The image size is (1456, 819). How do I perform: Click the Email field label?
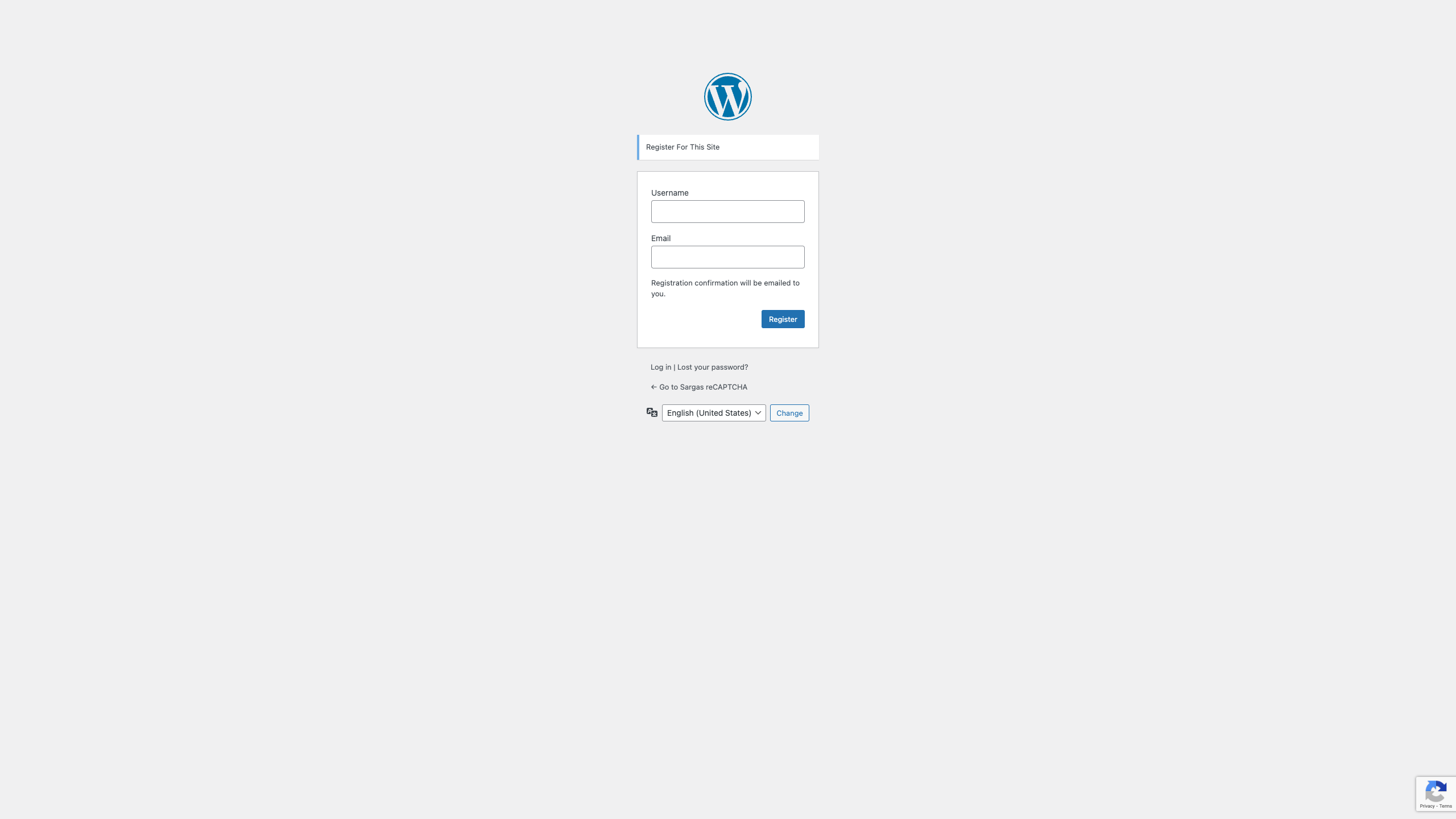pos(661,238)
